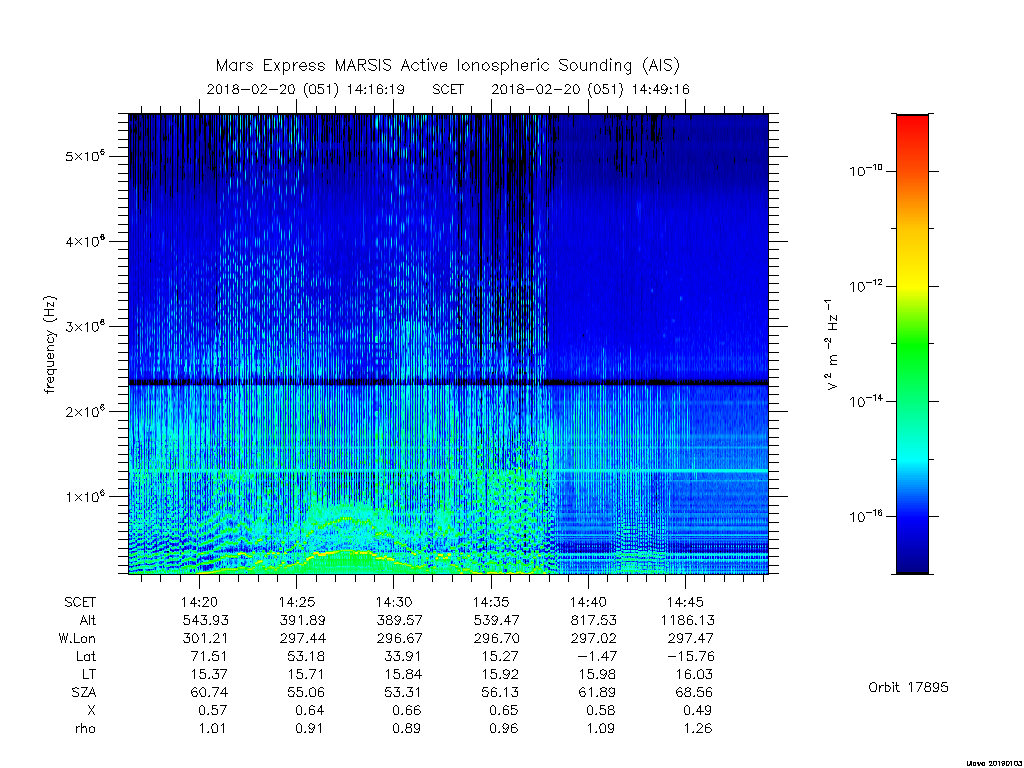1024x768 pixels.
Task: Click the '14:35' time tick label
Action: 491,602
